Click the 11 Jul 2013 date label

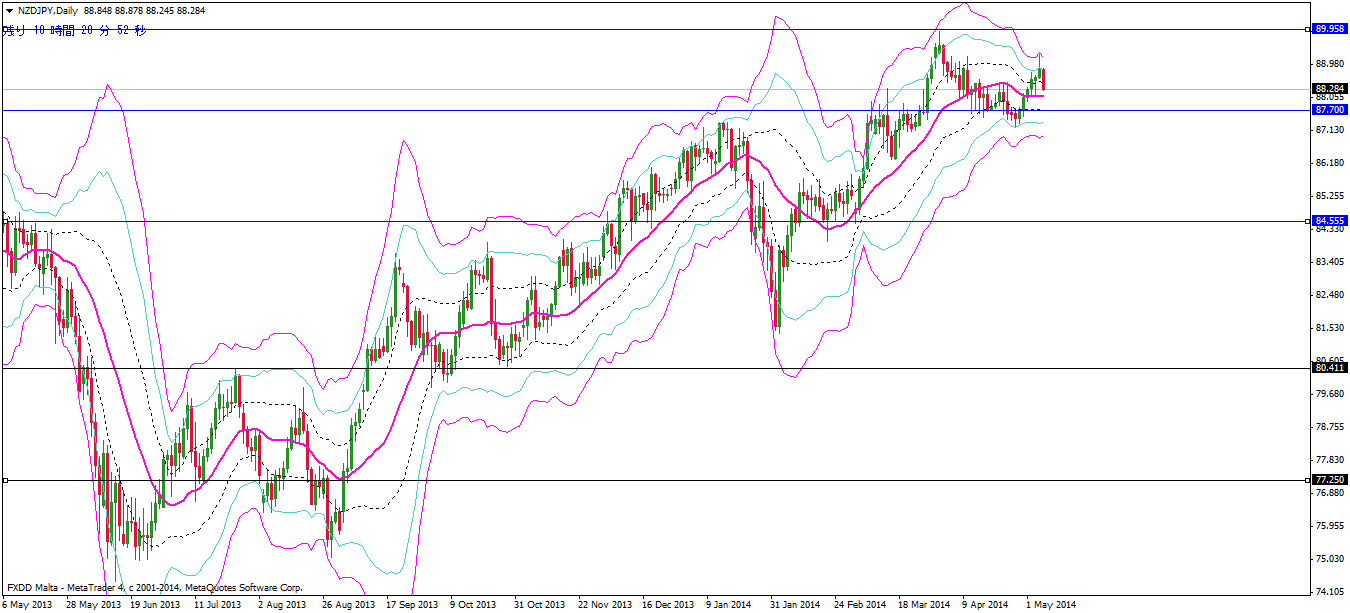pos(218,605)
